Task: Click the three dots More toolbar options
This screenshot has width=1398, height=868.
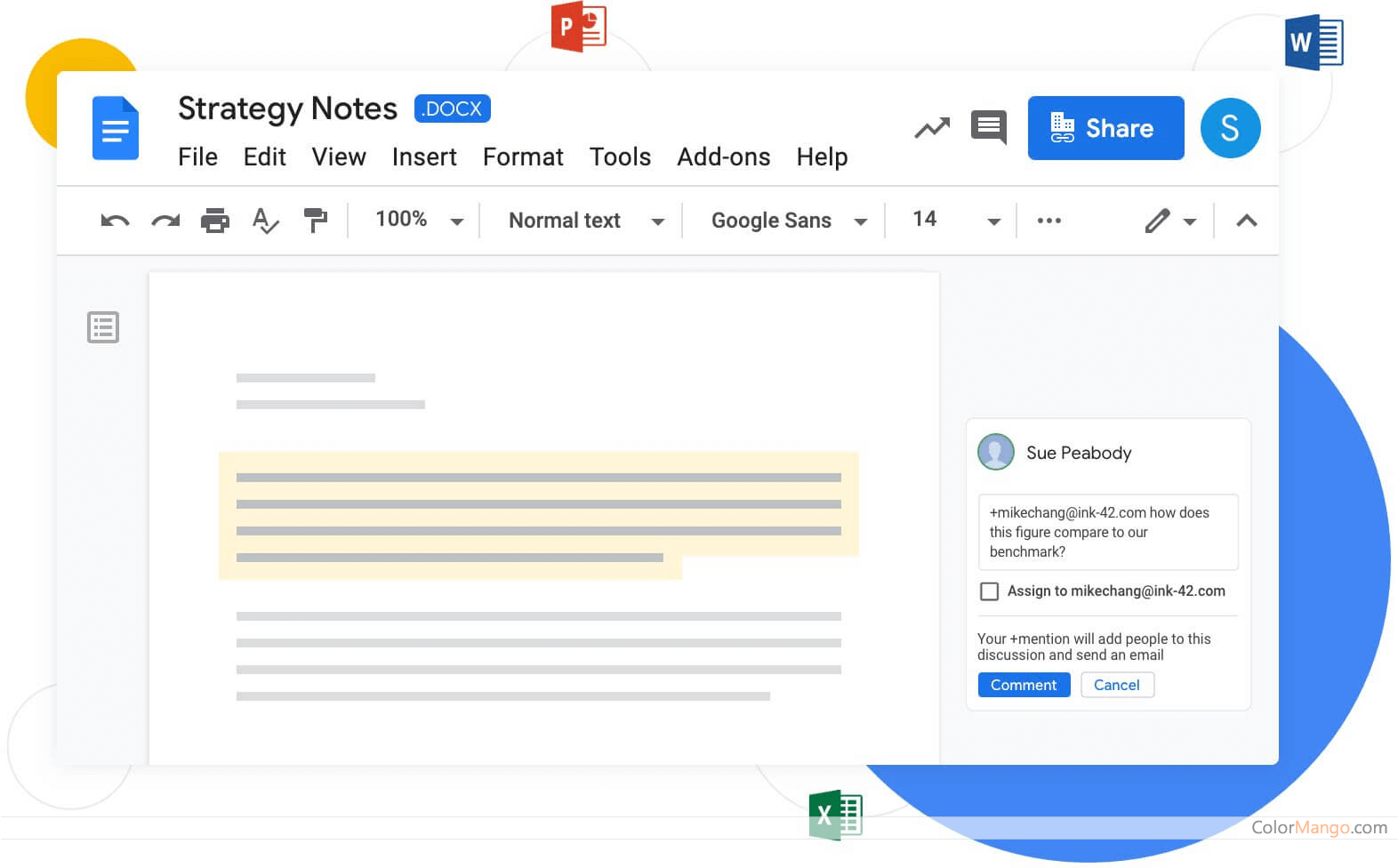Action: [x=1049, y=221]
